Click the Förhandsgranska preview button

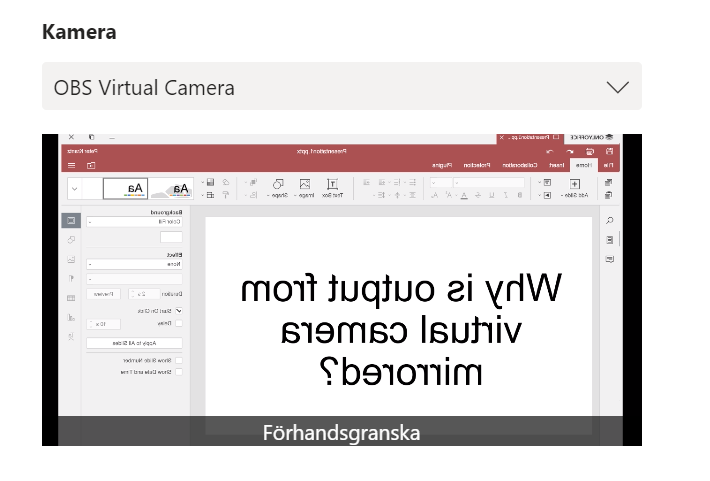pyautogui.click(x=341, y=433)
